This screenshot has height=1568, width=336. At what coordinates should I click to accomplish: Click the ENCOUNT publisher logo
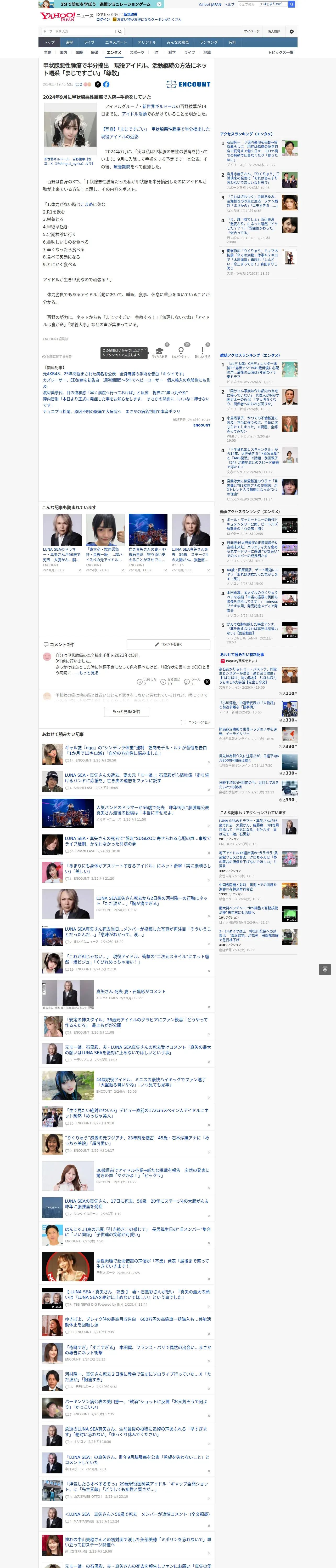[188, 85]
